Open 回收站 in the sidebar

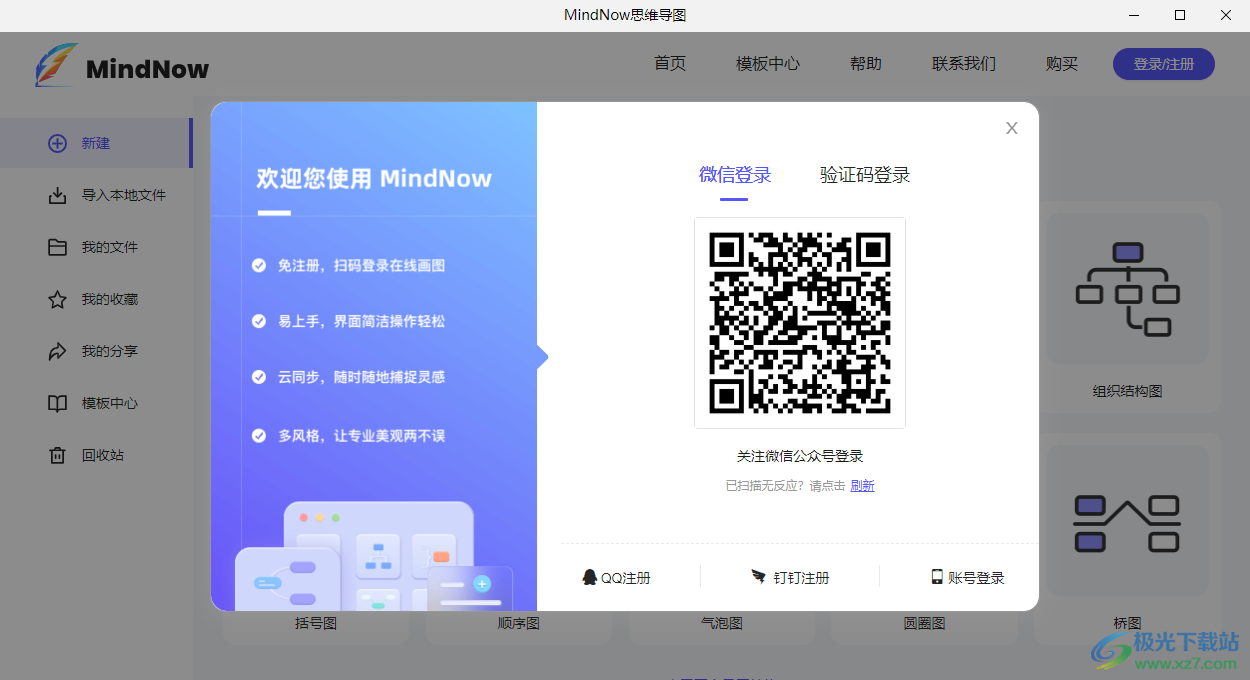pos(96,455)
